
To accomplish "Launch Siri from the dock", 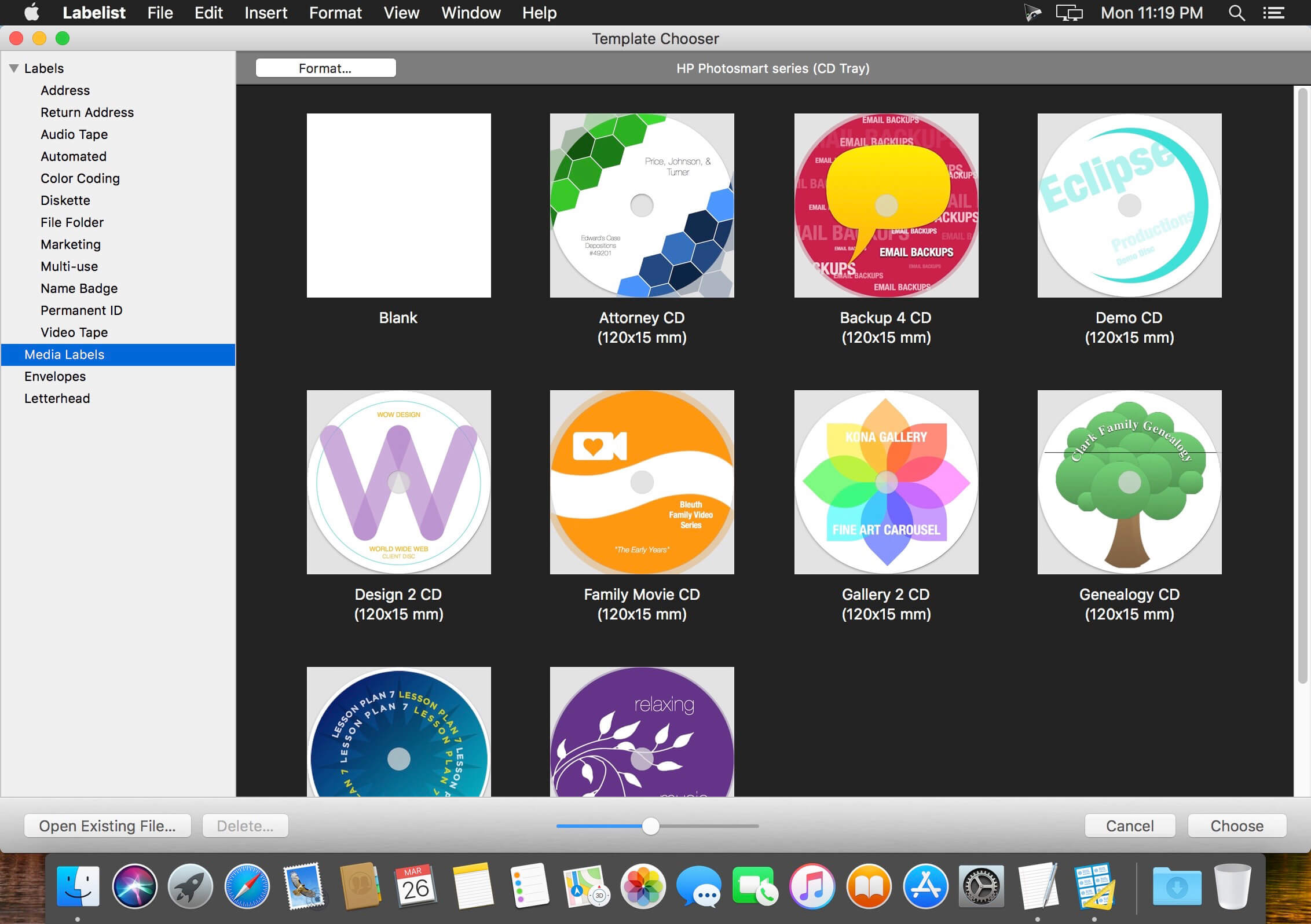I will pyautogui.click(x=134, y=886).
